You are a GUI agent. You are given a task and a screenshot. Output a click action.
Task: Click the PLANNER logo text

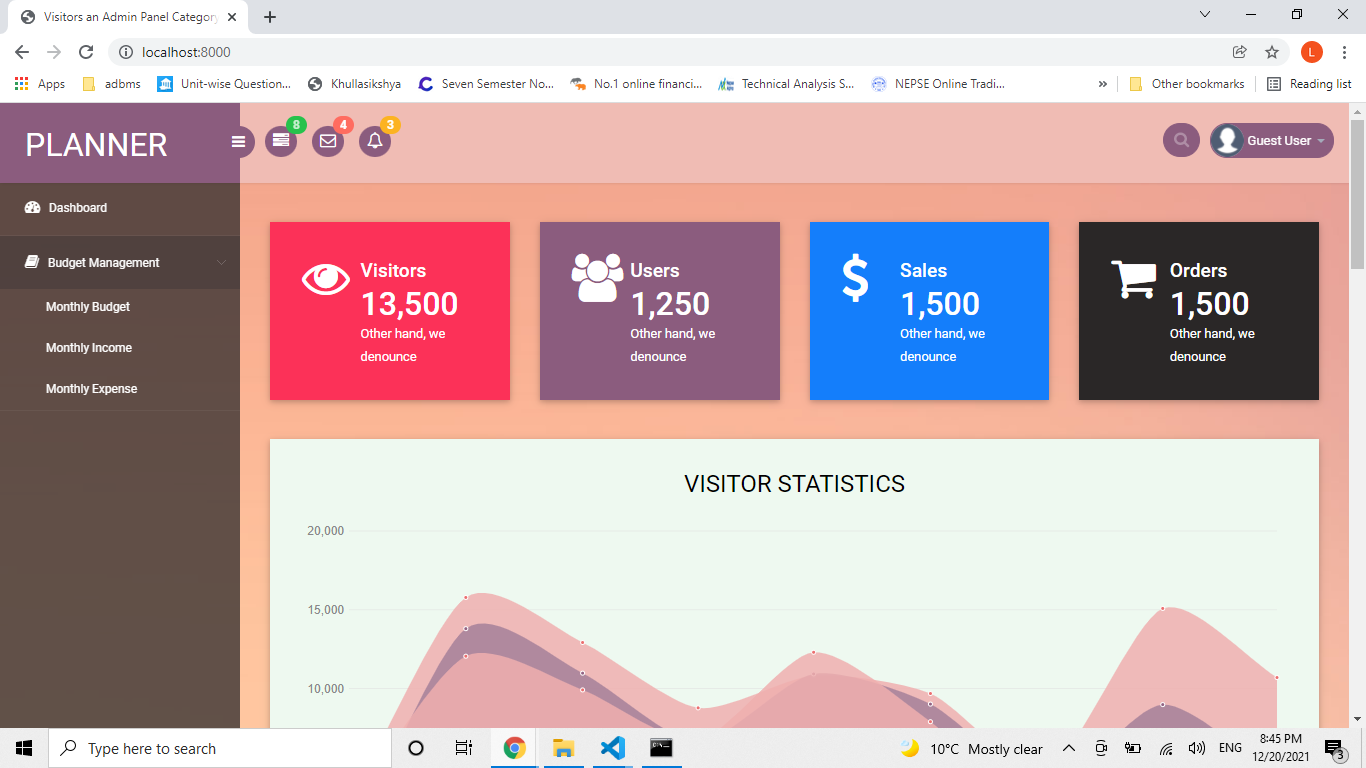96,145
